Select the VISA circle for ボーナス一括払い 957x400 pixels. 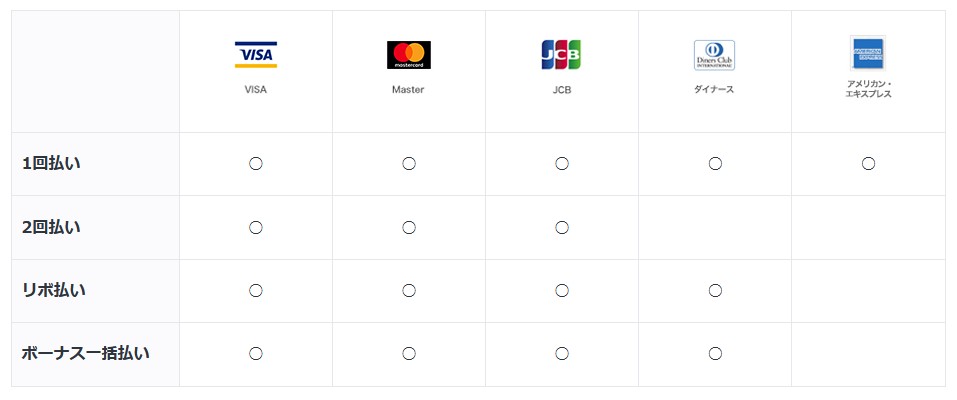(256, 354)
